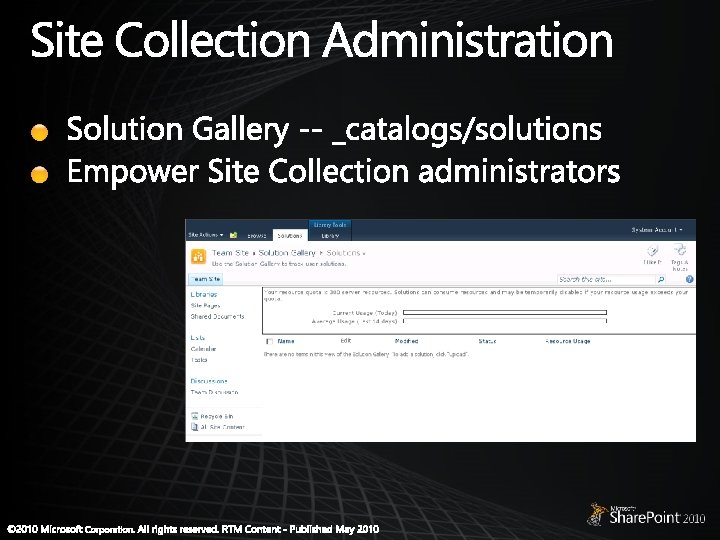Click the Average Usage progress bar
This screenshot has height=540, width=720.
click(x=505, y=321)
